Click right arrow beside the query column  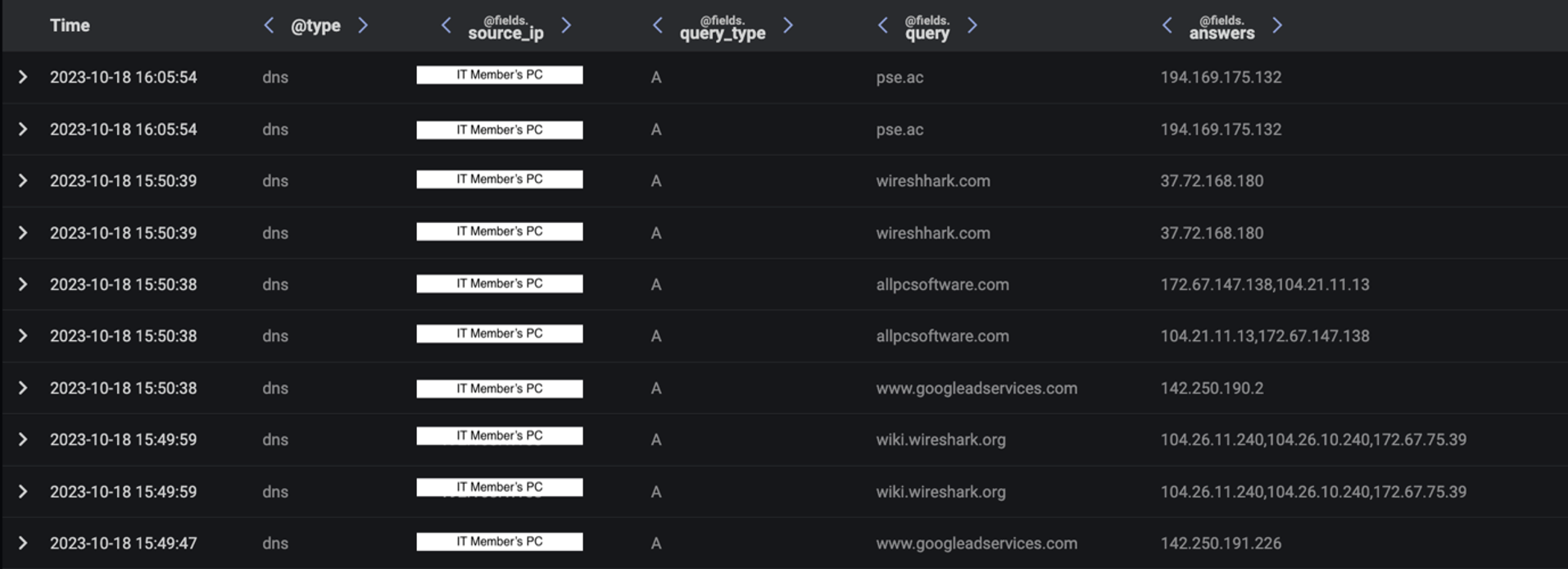[972, 25]
